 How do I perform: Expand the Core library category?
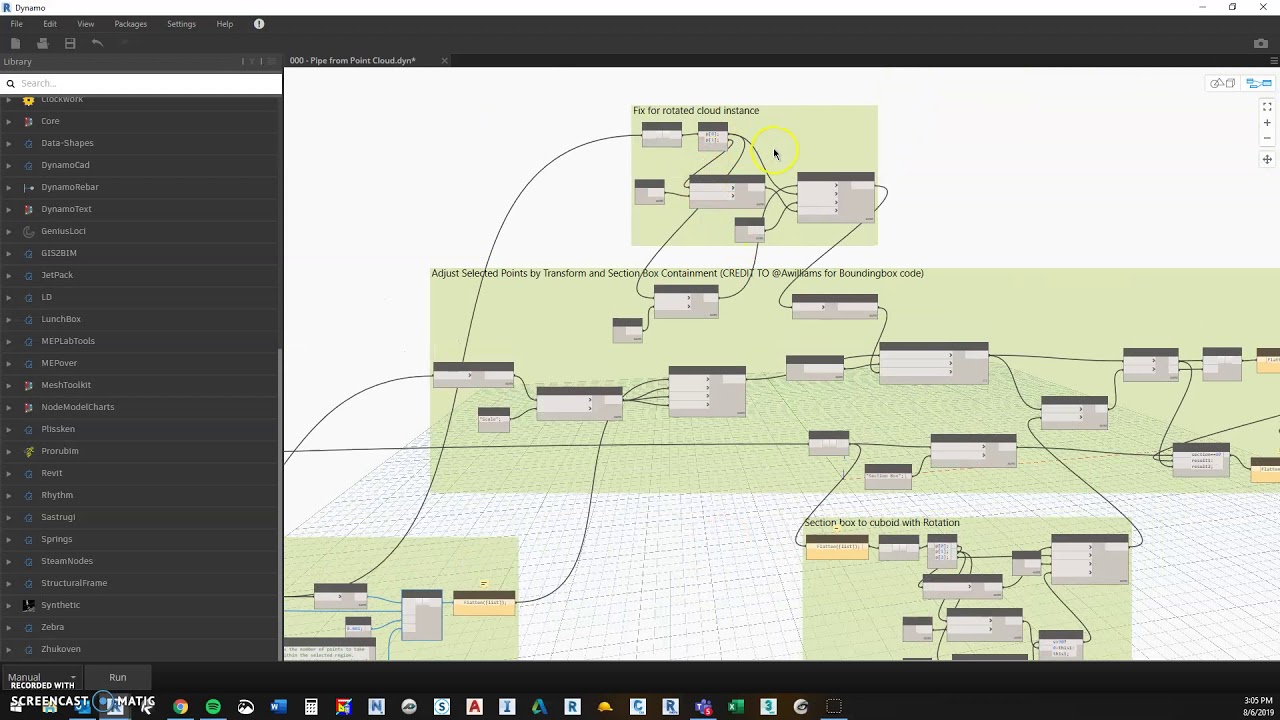click(9, 121)
